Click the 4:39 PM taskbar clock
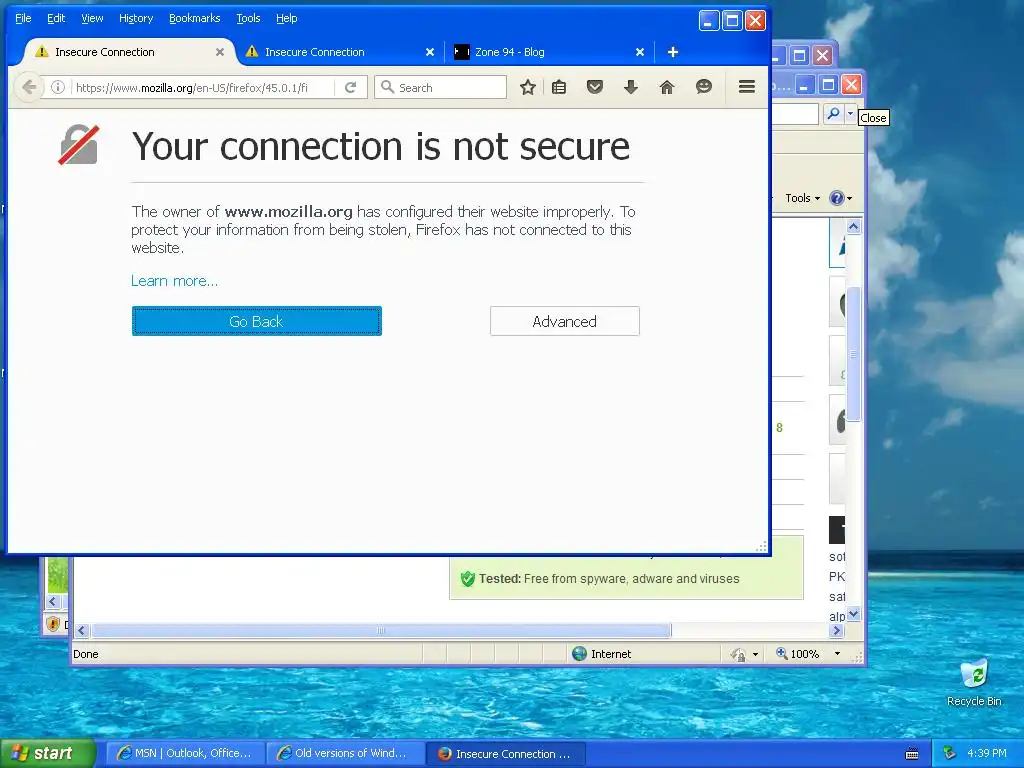This screenshot has width=1024, height=768. click(x=987, y=753)
